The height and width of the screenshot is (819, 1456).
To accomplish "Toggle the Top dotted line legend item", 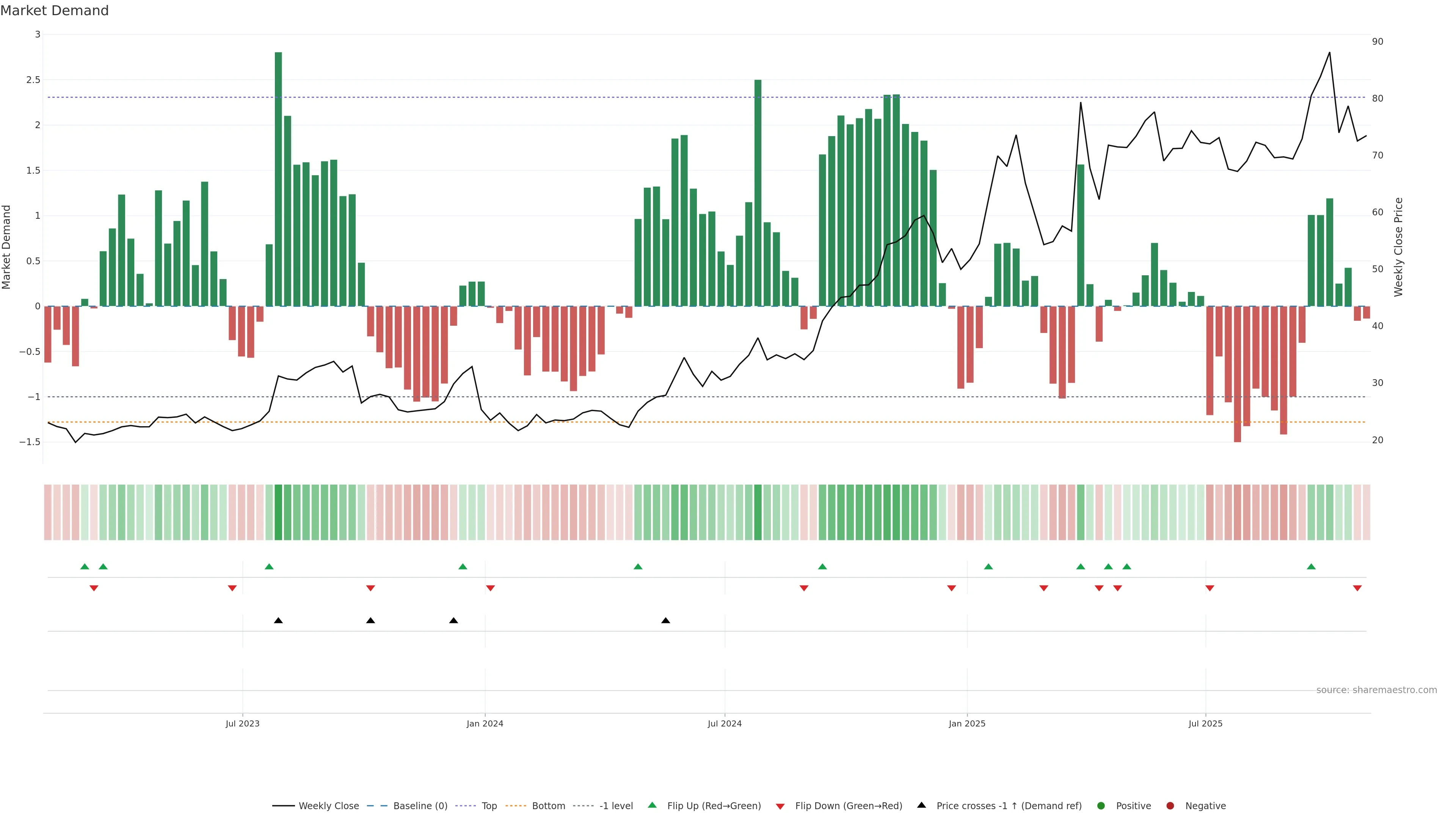I will coord(489,806).
